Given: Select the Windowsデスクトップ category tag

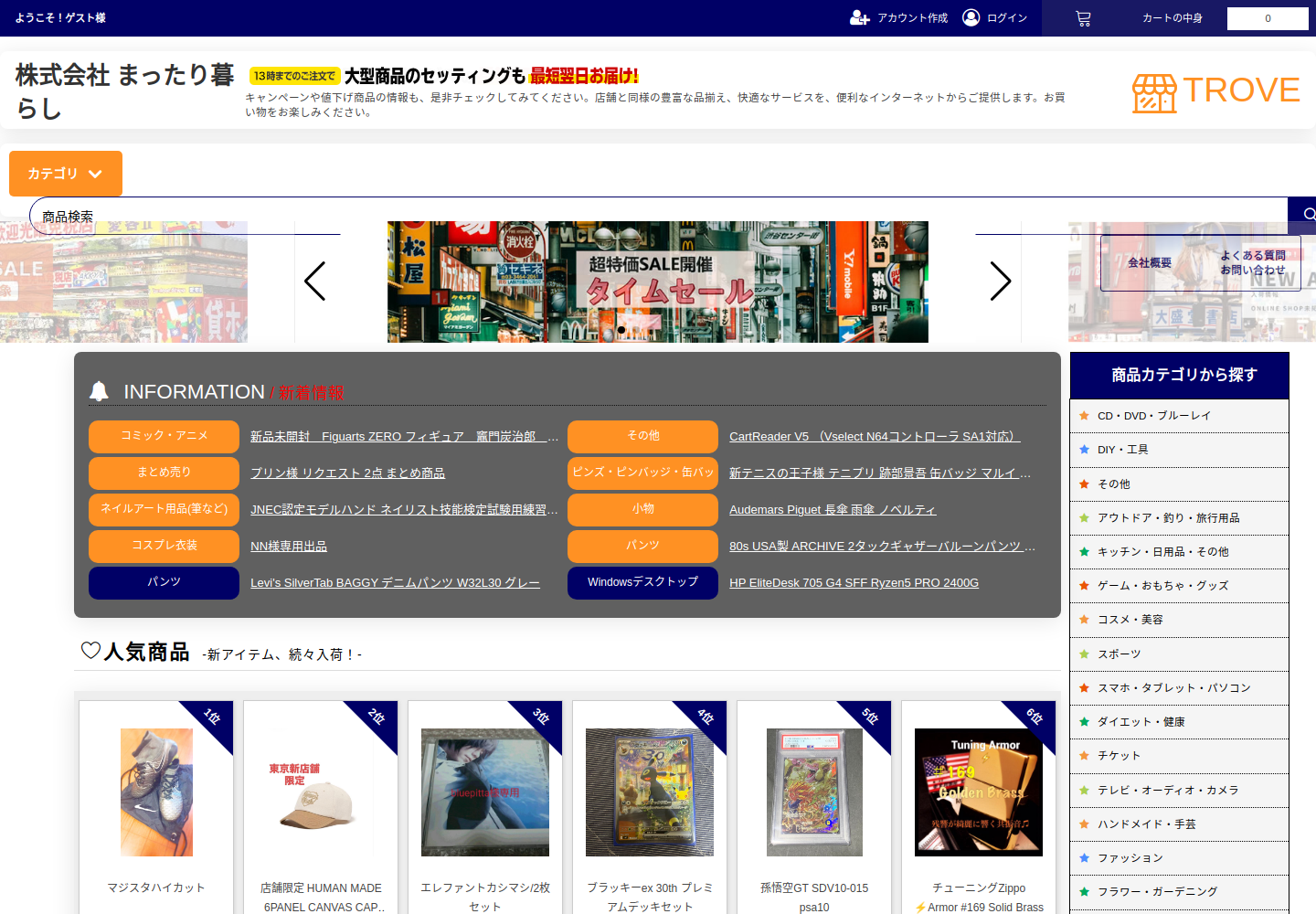Looking at the screenshot, I should 643,582.
